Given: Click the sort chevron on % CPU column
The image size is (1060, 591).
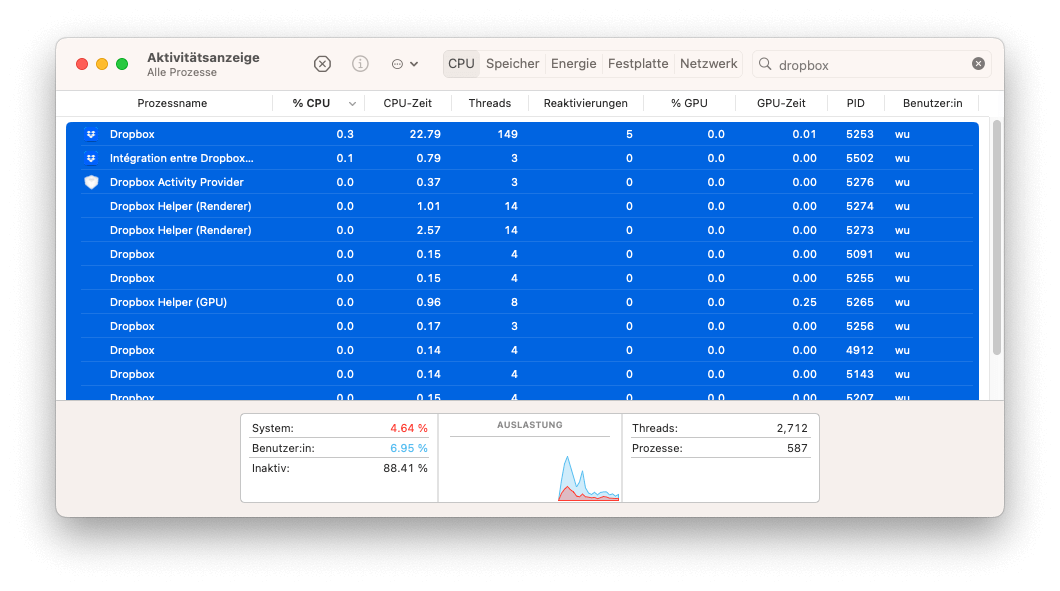Looking at the screenshot, I should pyautogui.click(x=352, y=103).
